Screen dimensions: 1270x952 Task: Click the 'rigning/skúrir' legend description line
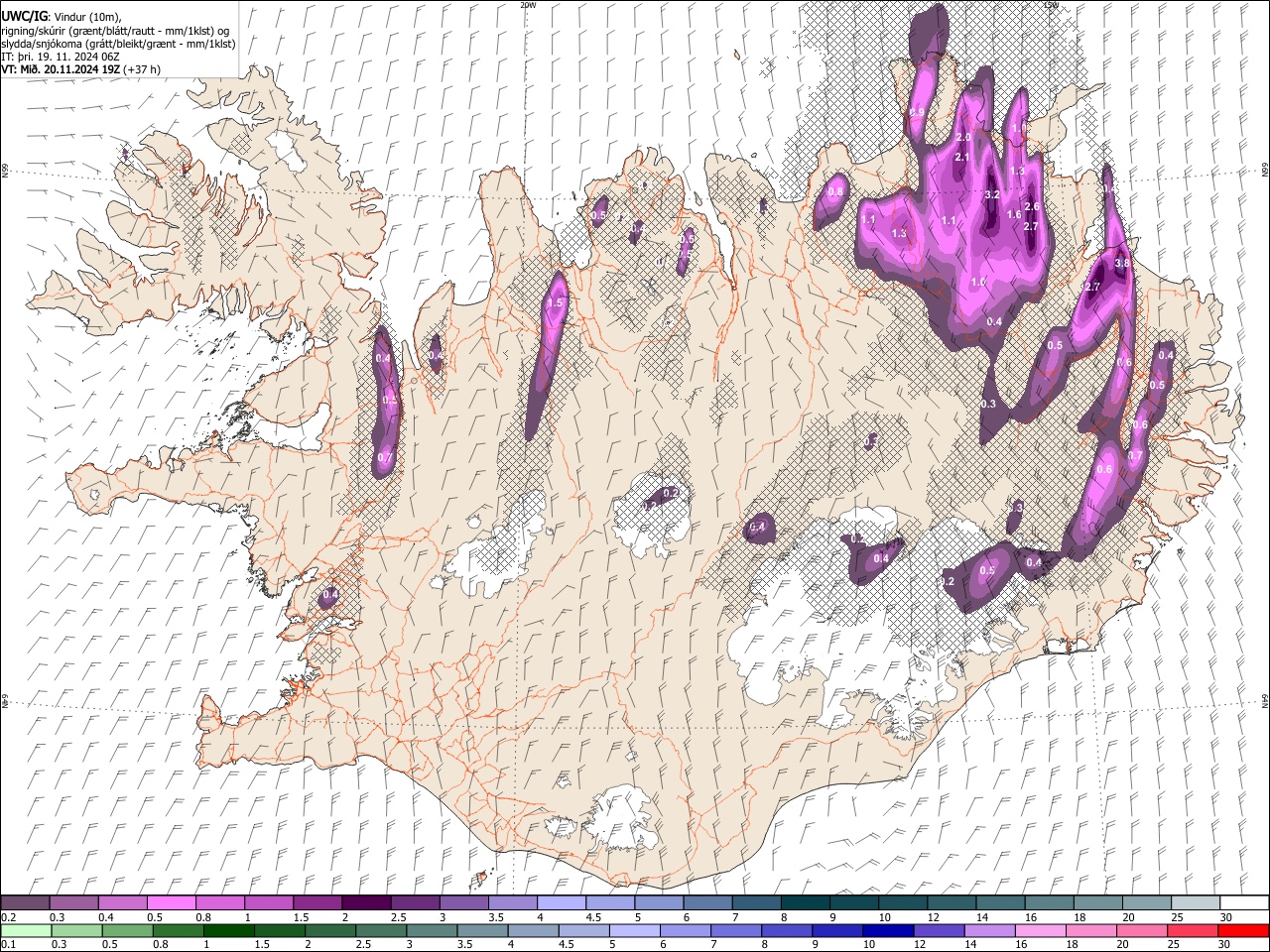coord(114,30)
